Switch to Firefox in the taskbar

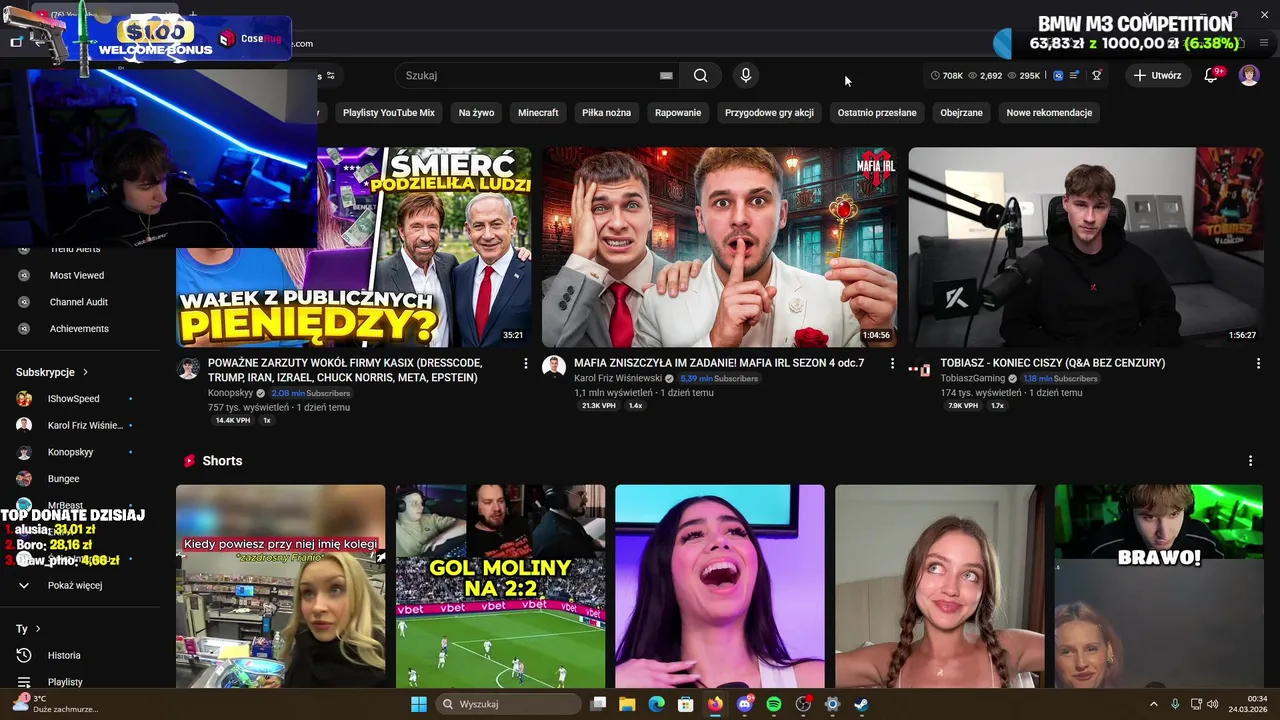(715, 704)
